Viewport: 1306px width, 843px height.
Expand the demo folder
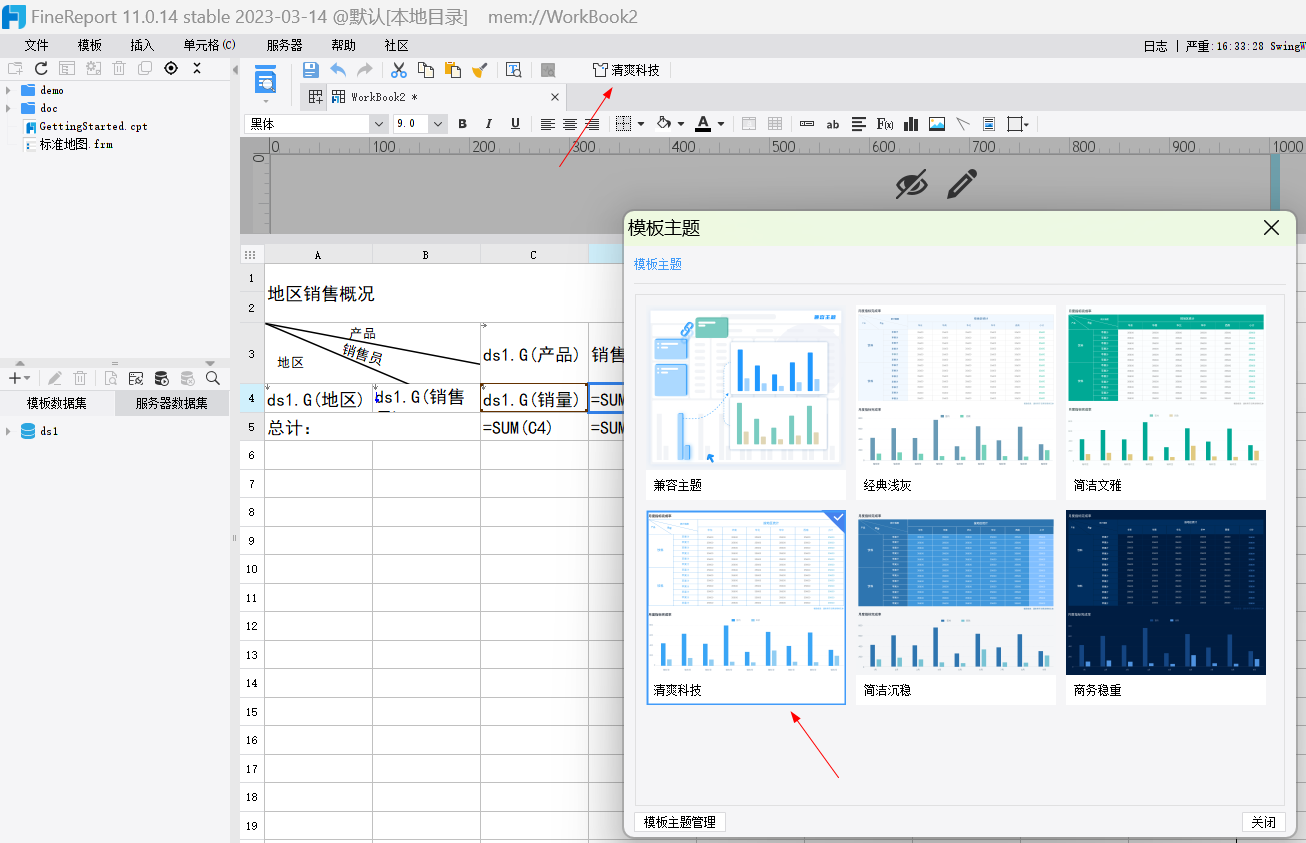[8, 90]
